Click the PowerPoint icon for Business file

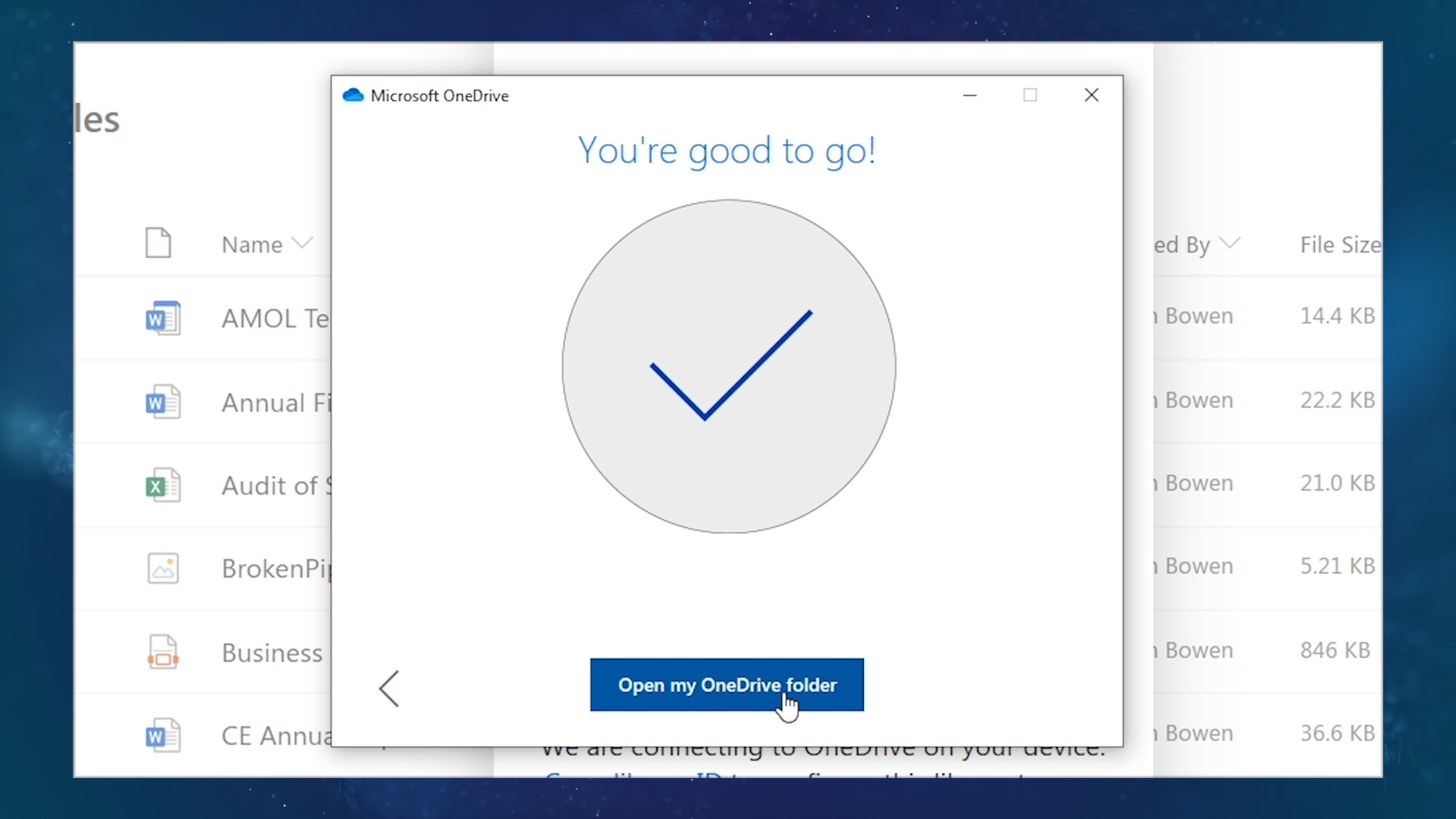click(x=163, y=652)
